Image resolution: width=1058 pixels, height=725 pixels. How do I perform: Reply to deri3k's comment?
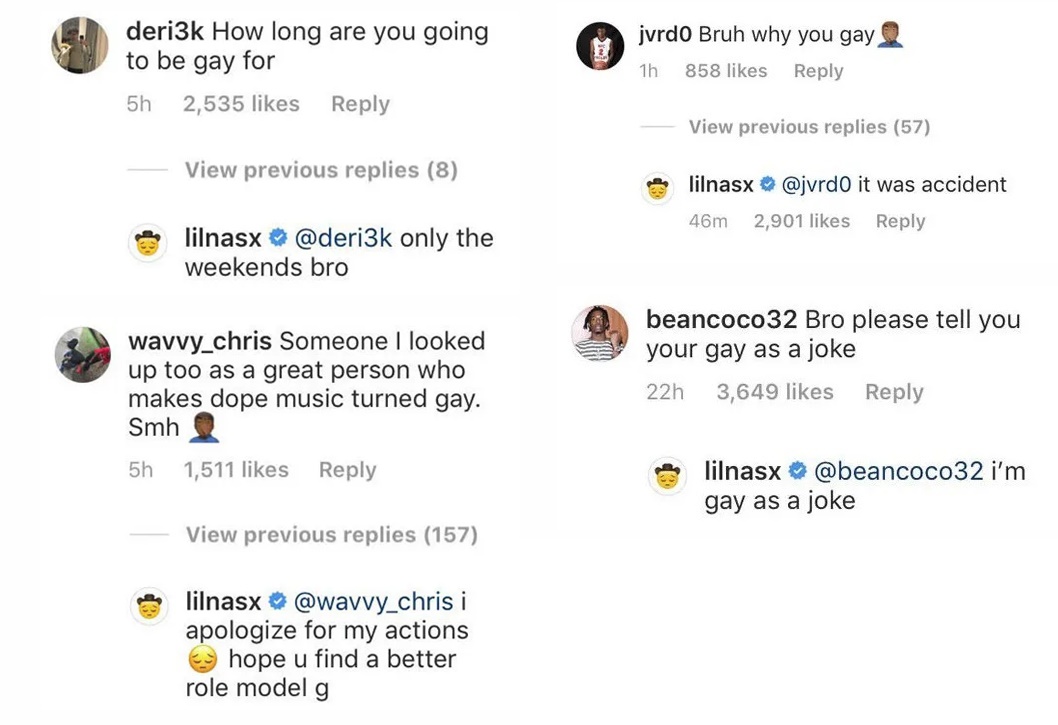coord(360,104)
